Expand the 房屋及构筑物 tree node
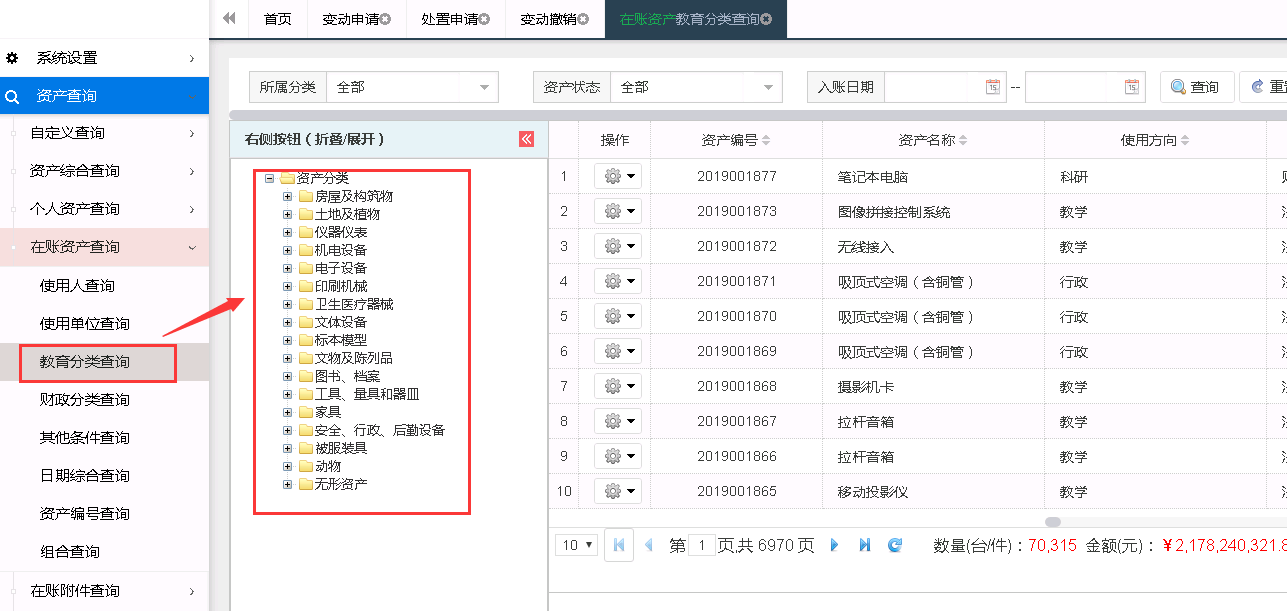 pos(288,196)
